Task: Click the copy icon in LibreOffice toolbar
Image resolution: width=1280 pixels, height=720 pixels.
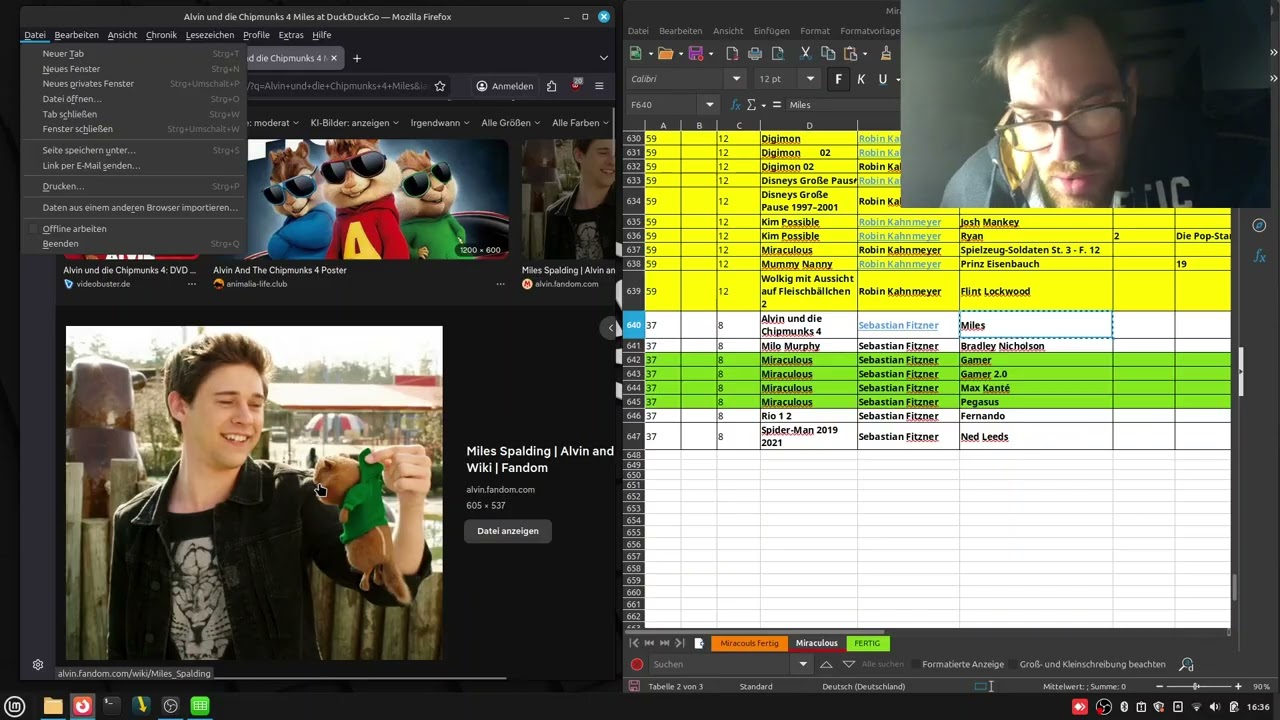Action: [828, 53]
